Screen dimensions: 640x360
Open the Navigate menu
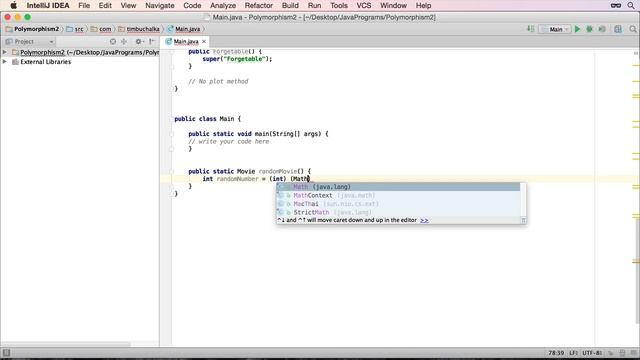click(x=160, y=5)
